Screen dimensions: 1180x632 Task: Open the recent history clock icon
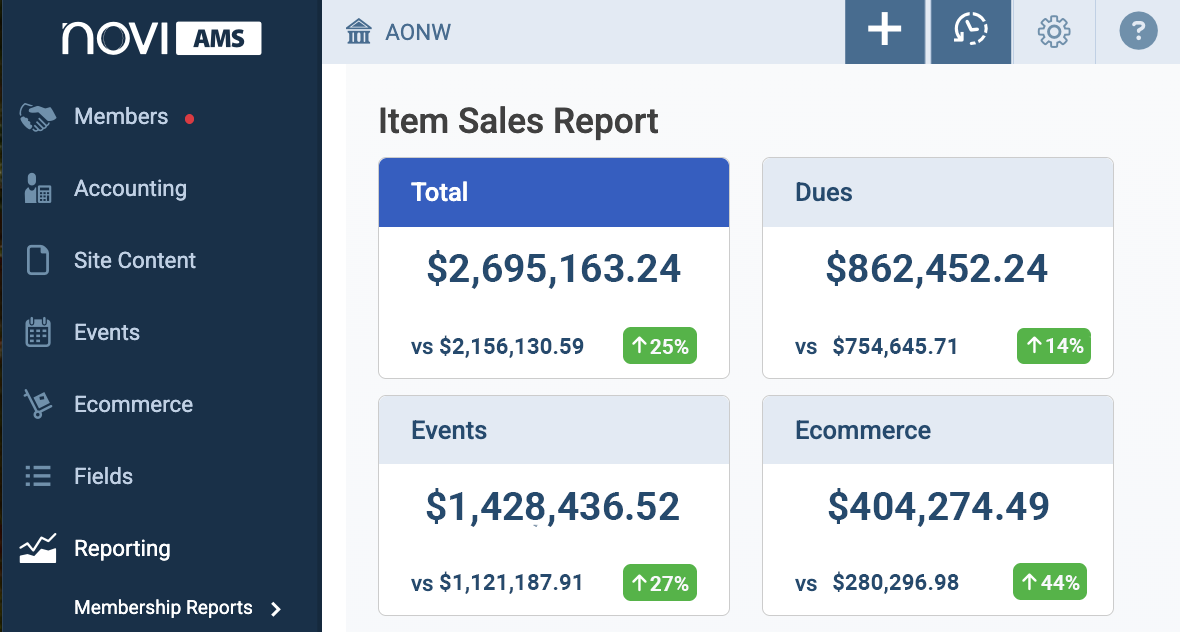971,32
